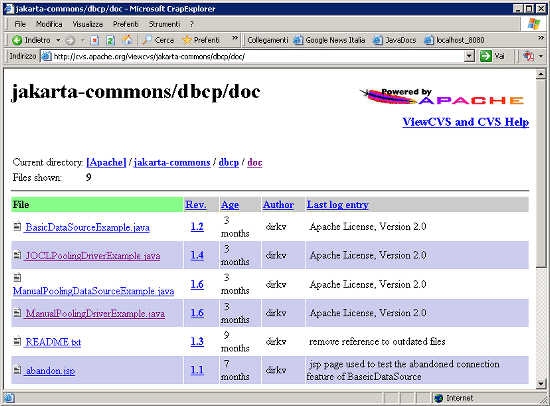Stop page loading with the red X icon
Image resolution: width=550 pixels, height=406 pixels.
point(94,40)
